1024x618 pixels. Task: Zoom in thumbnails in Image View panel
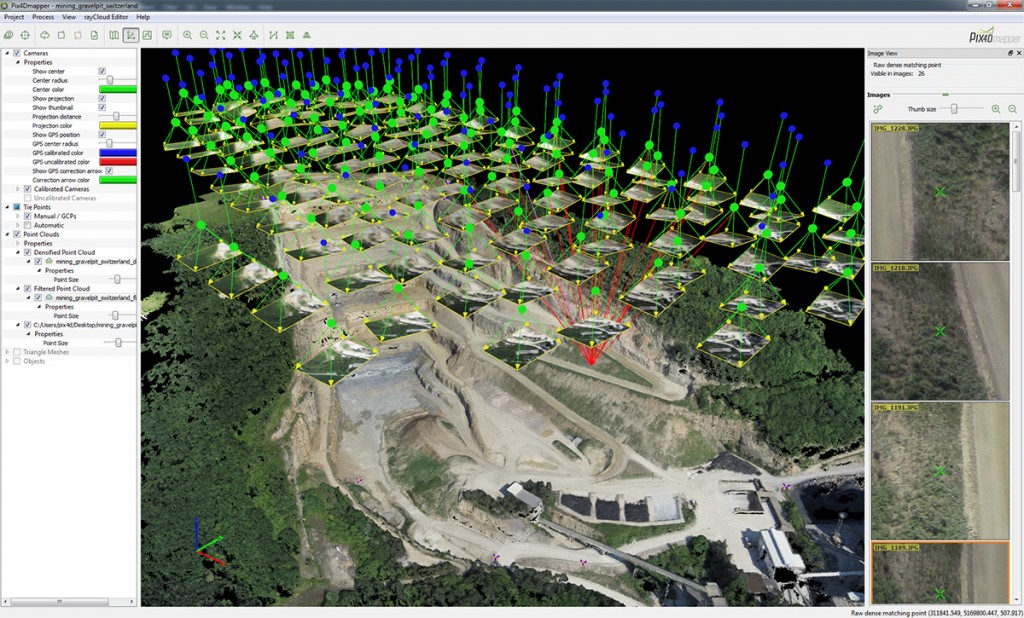point(995,109)
